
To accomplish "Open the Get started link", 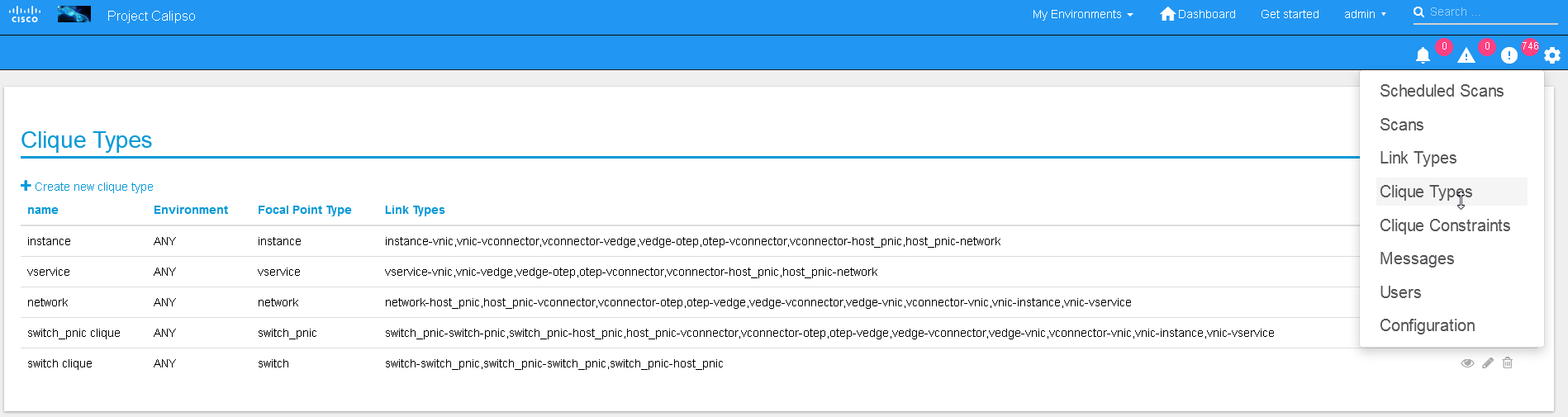I will [1290, 14].
